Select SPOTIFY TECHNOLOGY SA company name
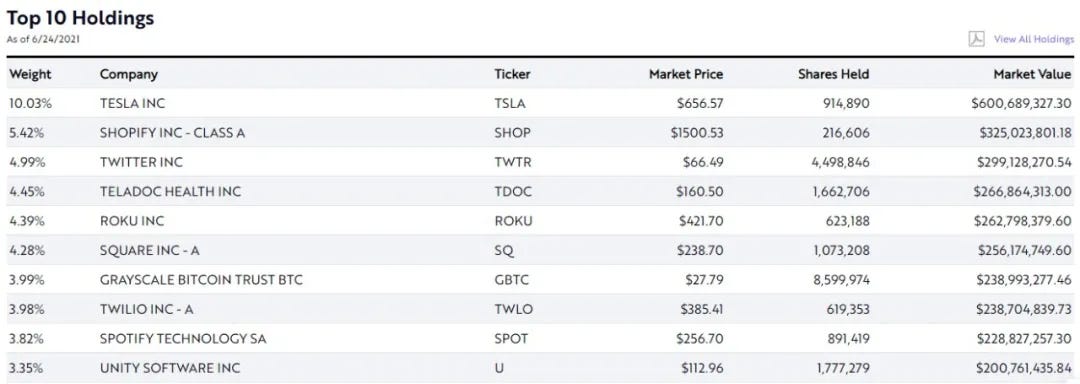The image size is (1080, 384). pos(183,339)
